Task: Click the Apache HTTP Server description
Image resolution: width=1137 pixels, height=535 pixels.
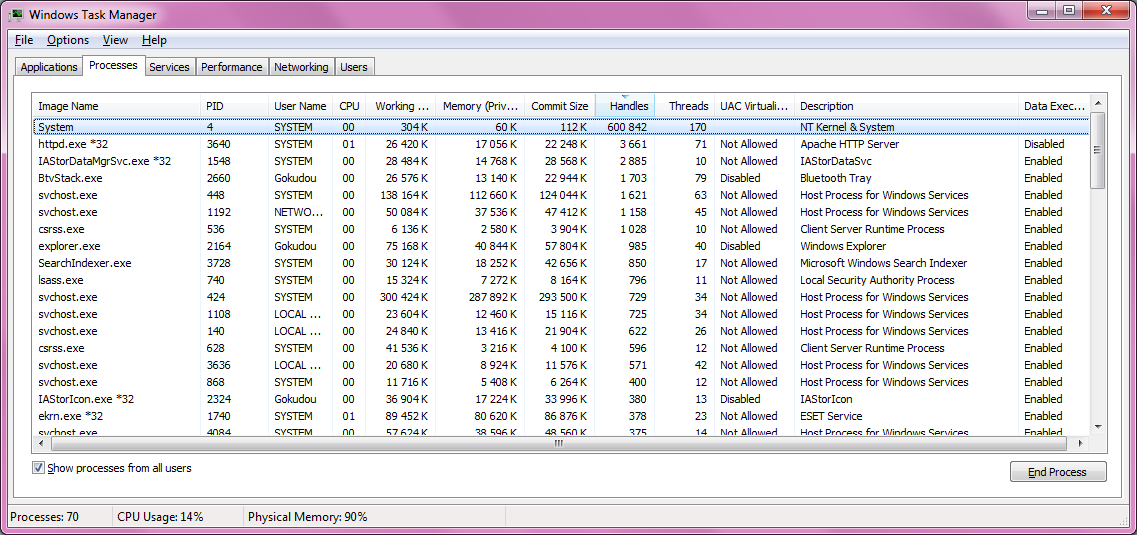Action: (849, 144)
